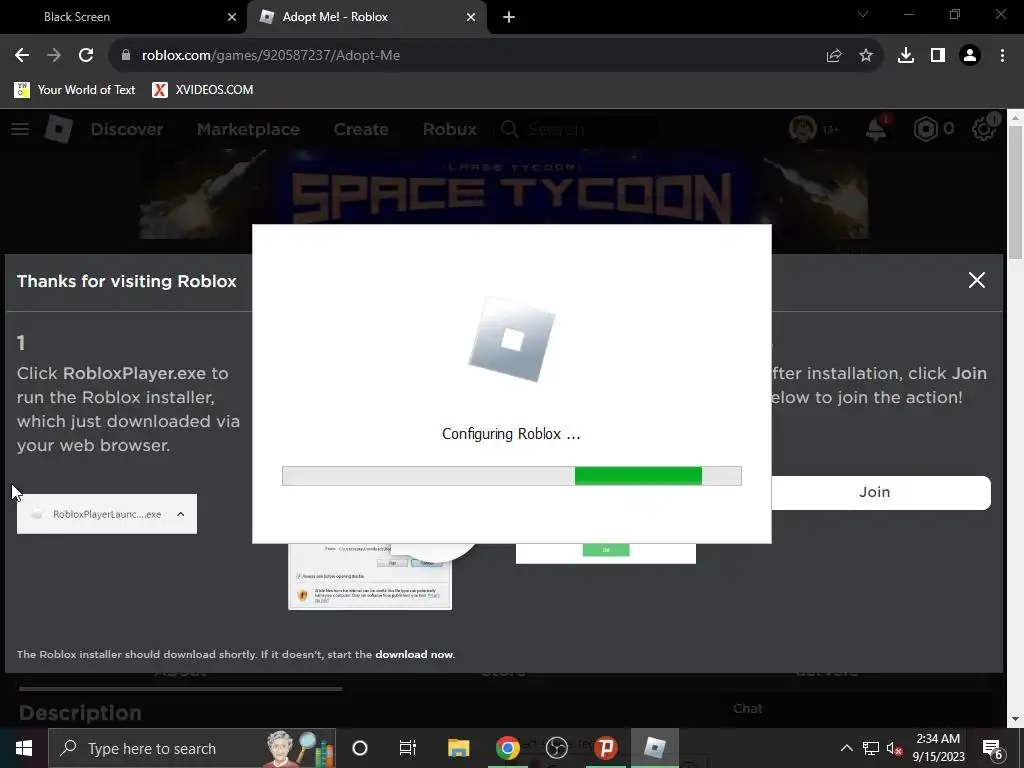Open Task View on taskbar
This screenshot has width=1024, height=768.
[408, 748]
